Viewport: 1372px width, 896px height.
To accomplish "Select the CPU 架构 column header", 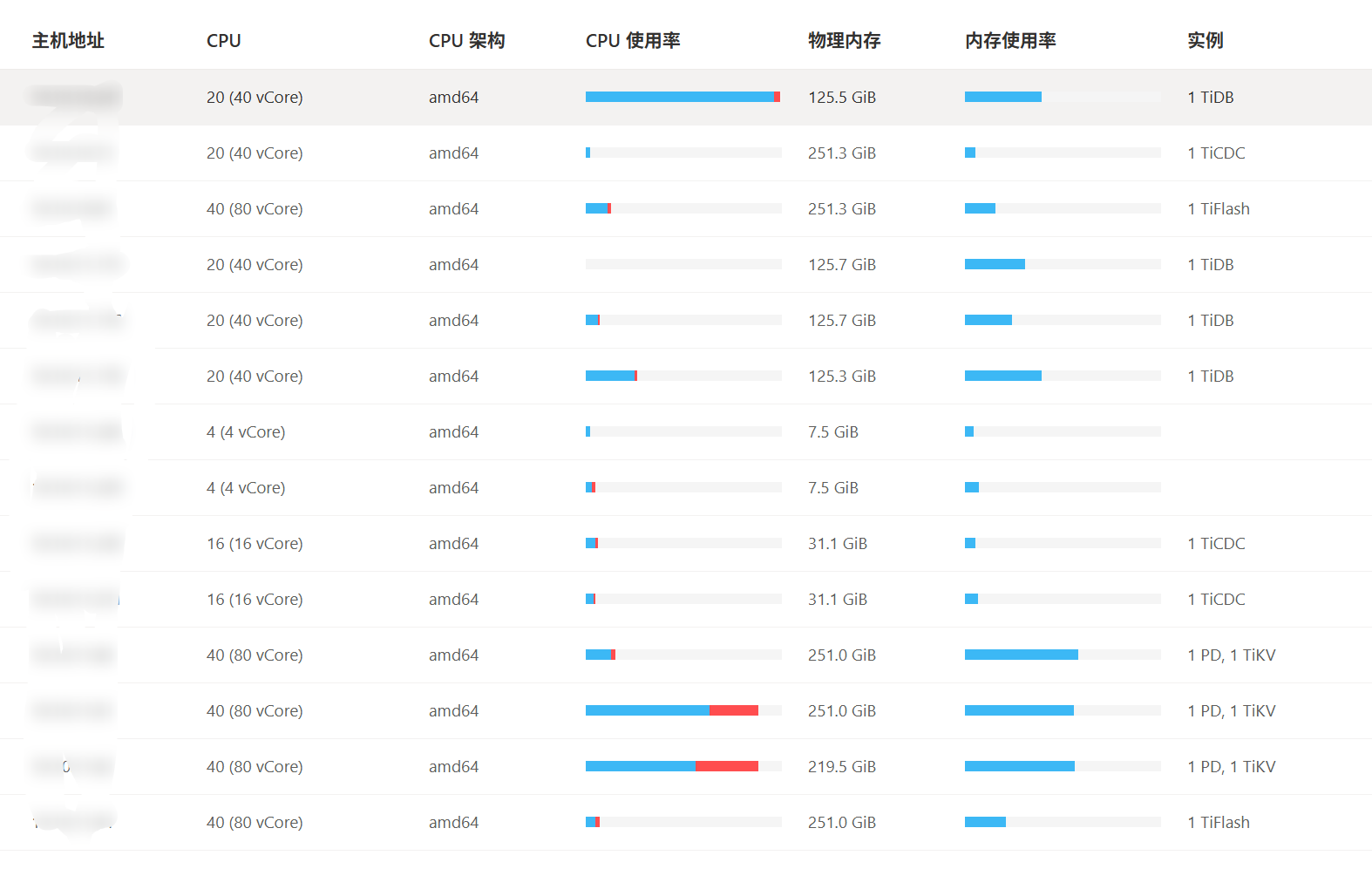I will (x=466, y=40).
